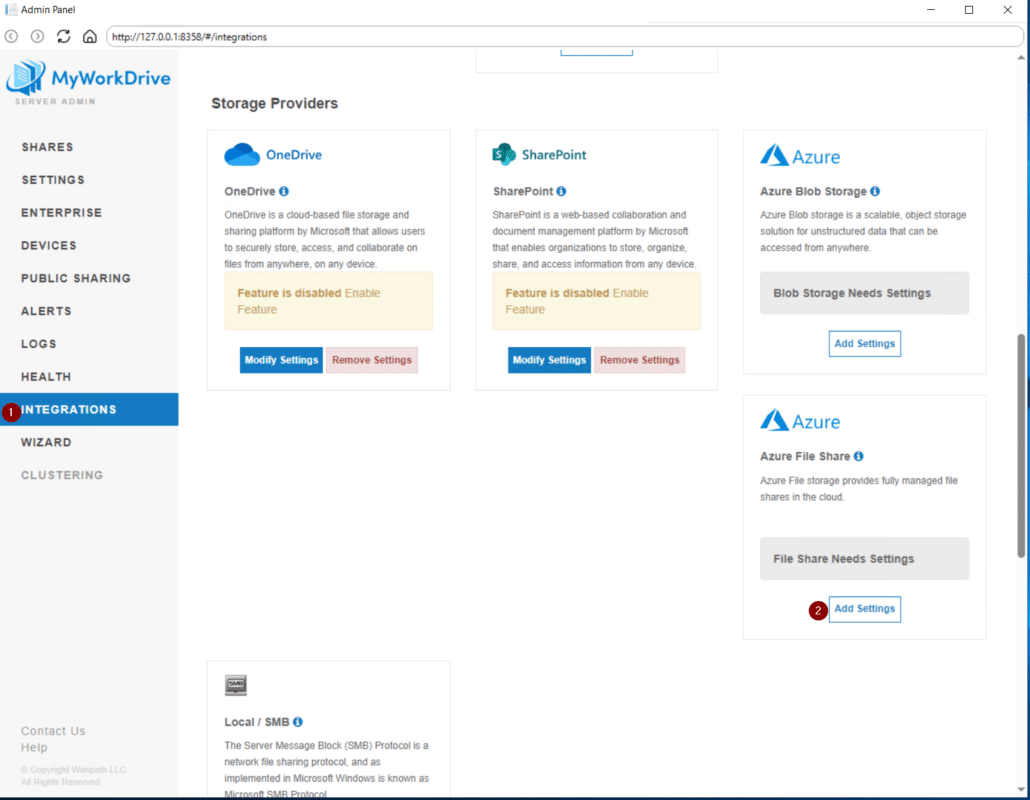Add Settings for Azure Blob Storage

(864, 344)
